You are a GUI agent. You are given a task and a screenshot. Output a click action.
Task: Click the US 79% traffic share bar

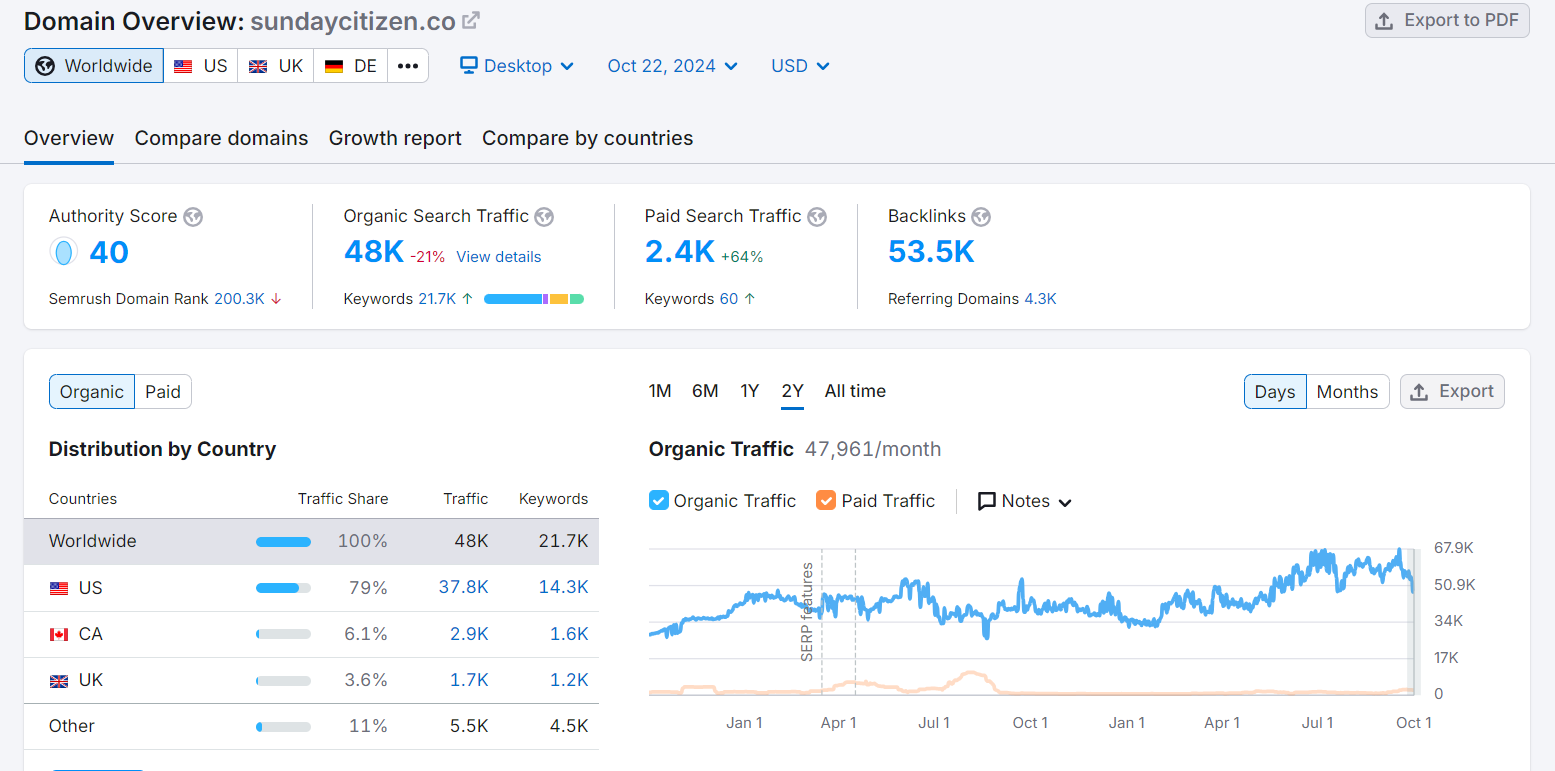click(x=283, y=588)
